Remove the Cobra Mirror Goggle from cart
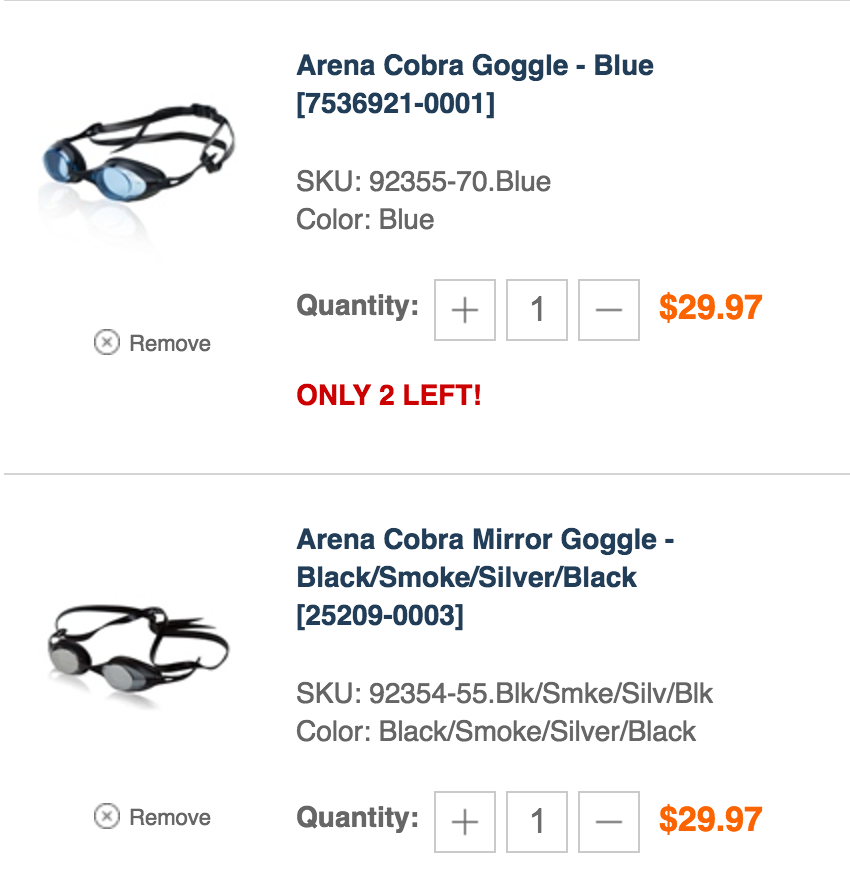Image resolution: width=850 pixels, height=896 pixels. point(153,817)
